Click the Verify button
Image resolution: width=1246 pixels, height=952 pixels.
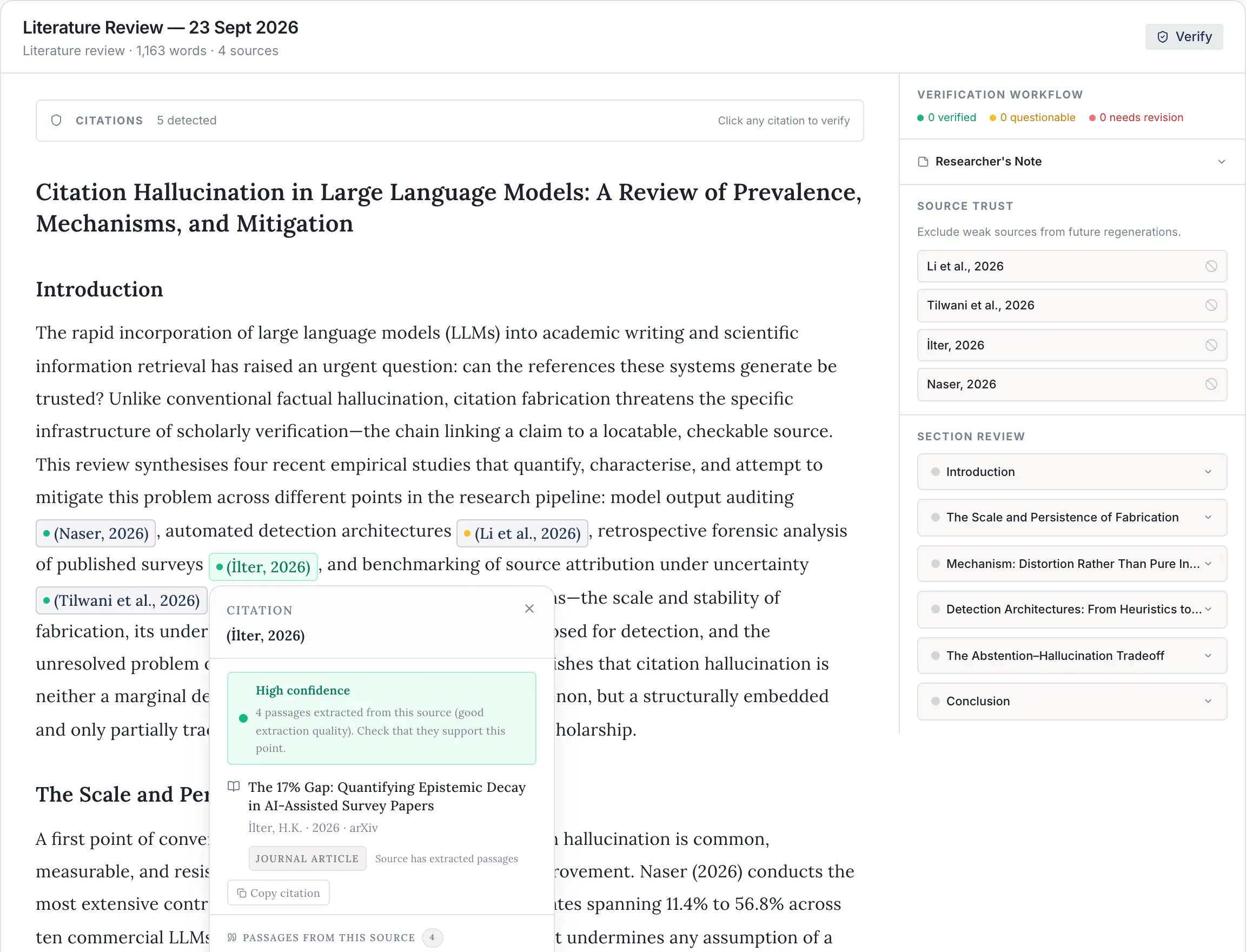click(1183, 37)
